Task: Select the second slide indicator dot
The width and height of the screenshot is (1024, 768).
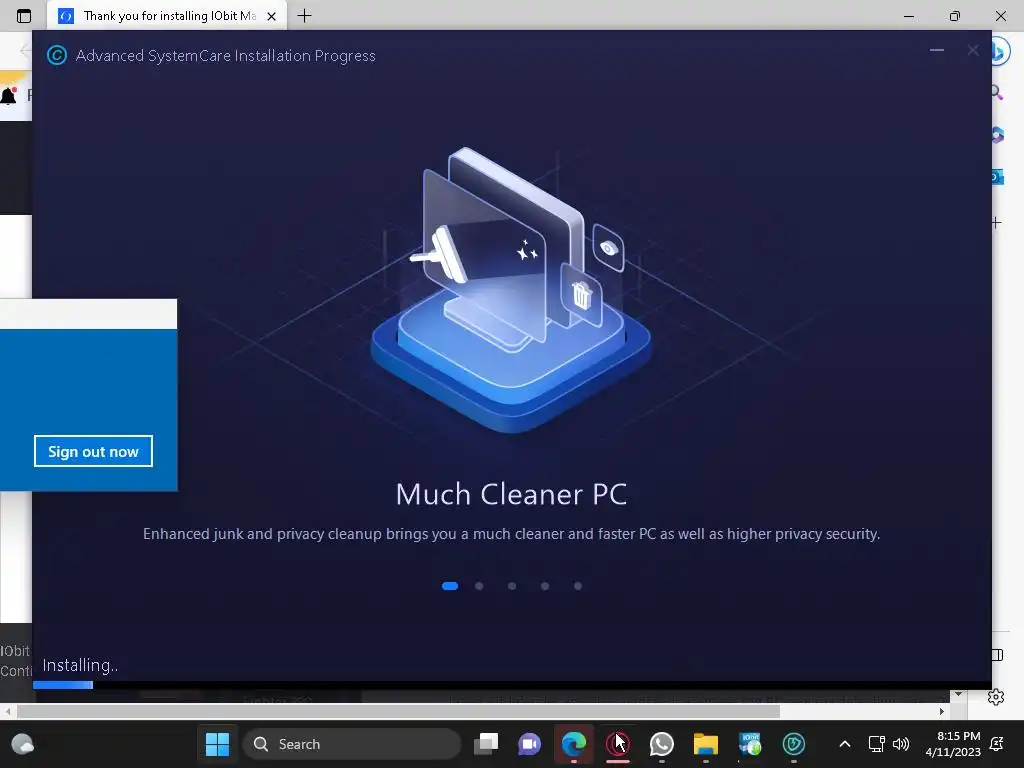Action: (479, 586)
